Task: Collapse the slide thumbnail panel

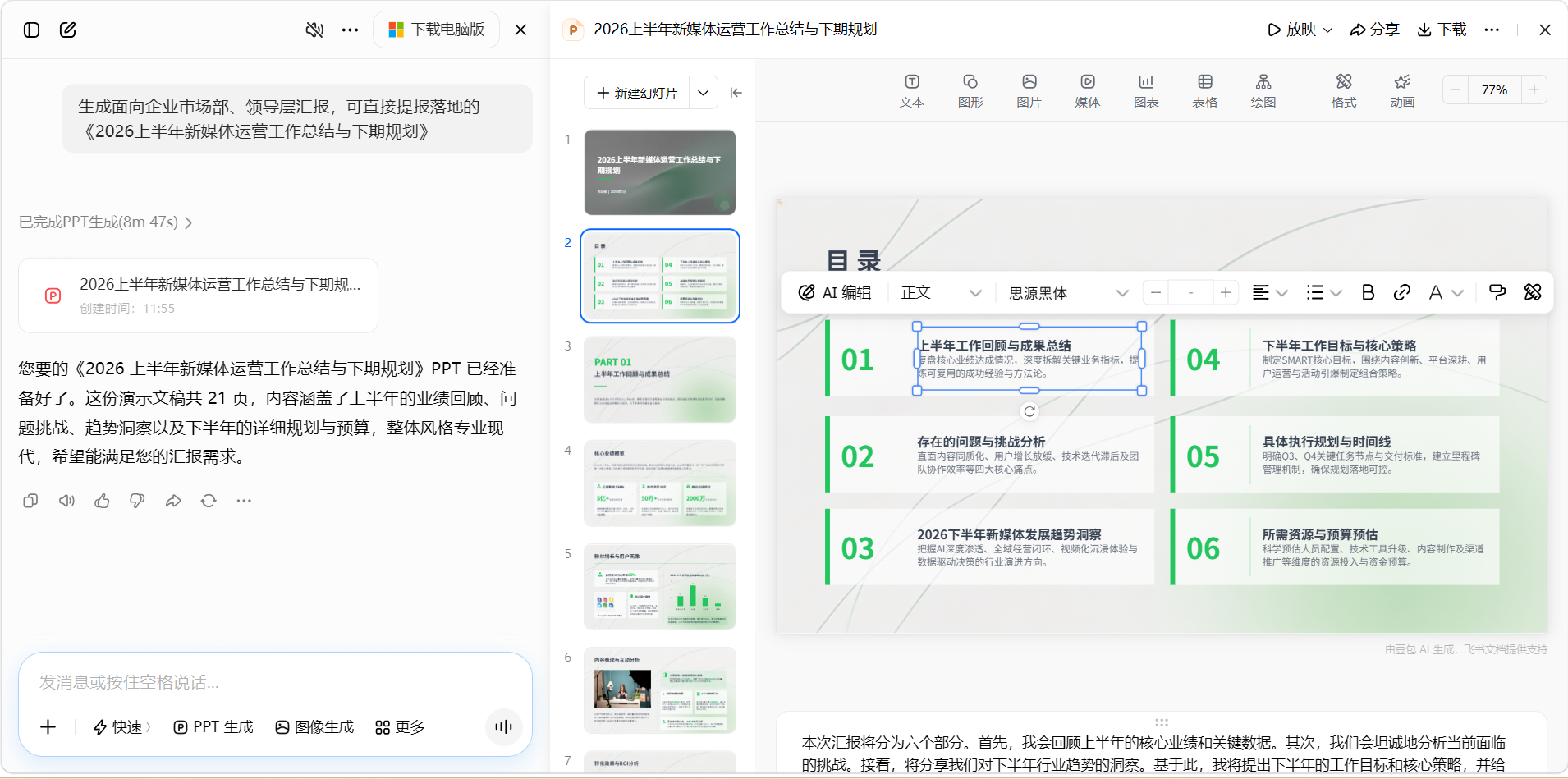Action: tap(736, 93)
